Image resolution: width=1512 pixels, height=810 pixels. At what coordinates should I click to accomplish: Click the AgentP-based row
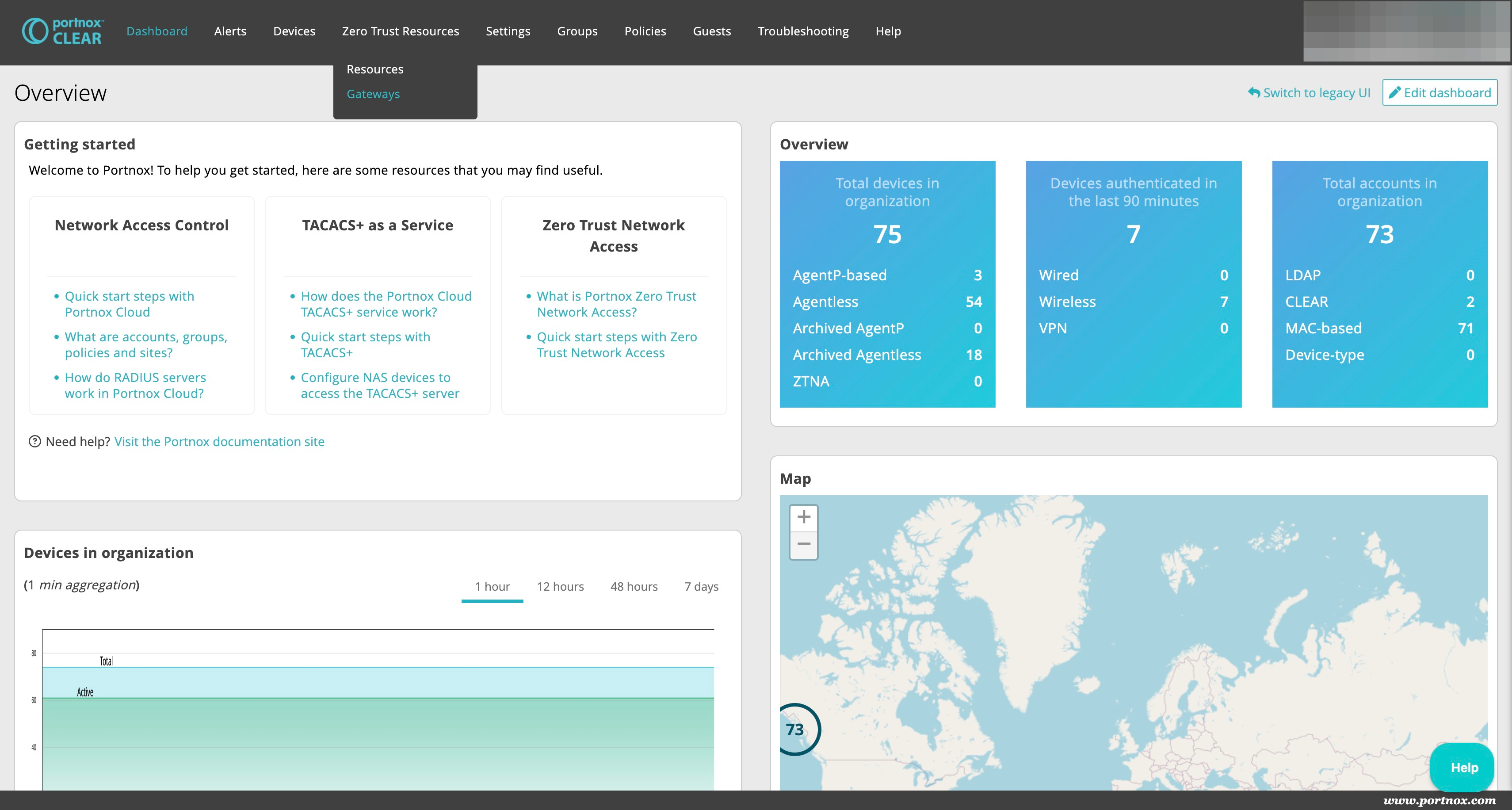coord(887,275)
